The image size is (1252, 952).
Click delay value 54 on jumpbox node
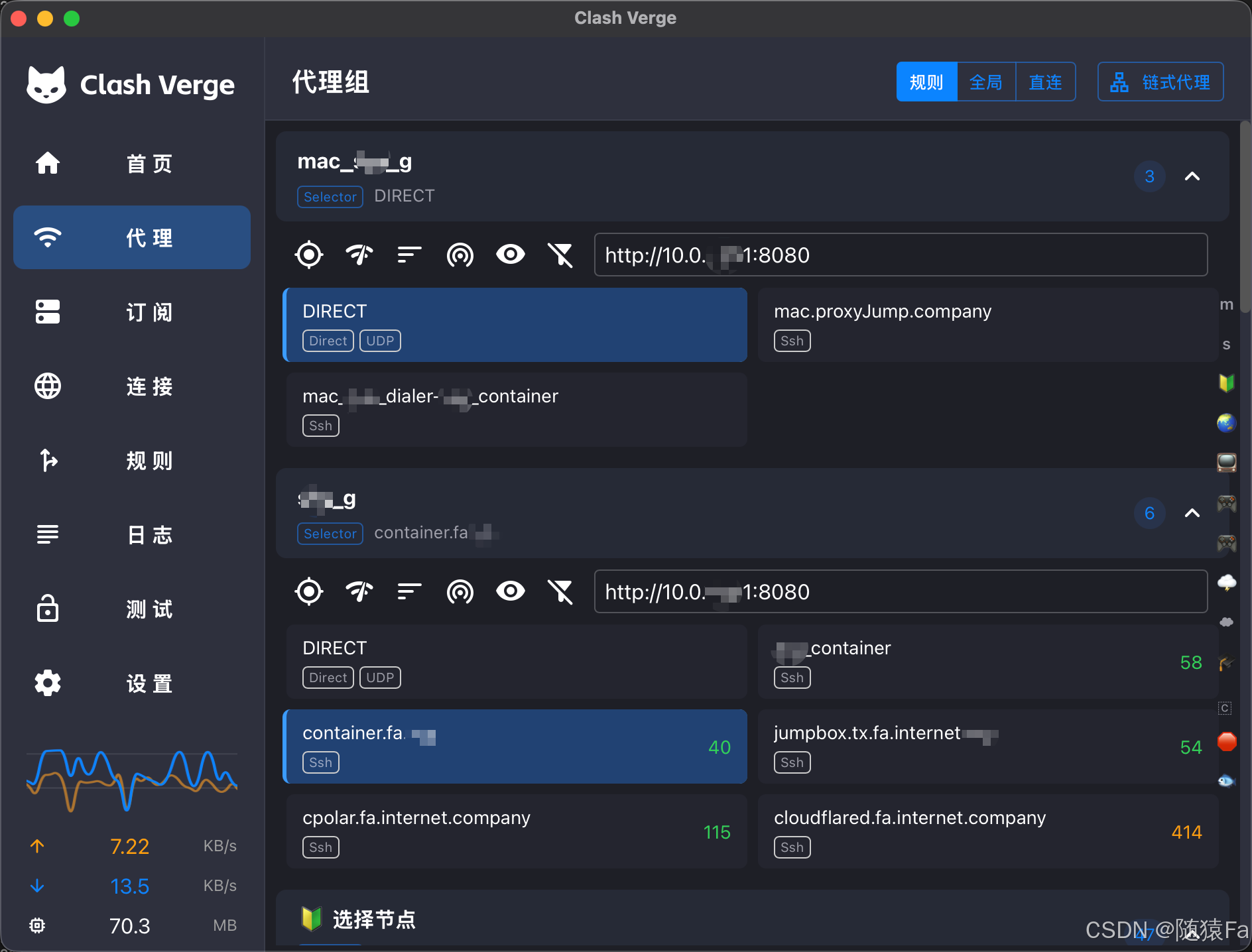[x=1191, y=747]
